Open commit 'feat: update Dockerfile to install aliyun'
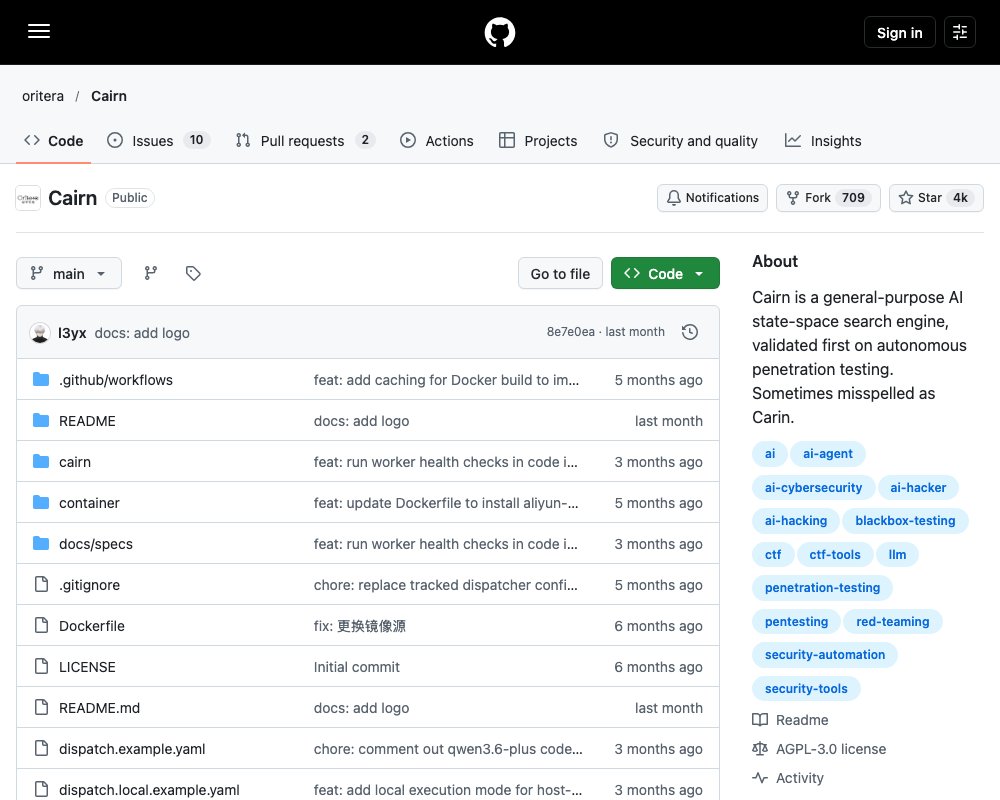1000x800 pixels. 446,503
